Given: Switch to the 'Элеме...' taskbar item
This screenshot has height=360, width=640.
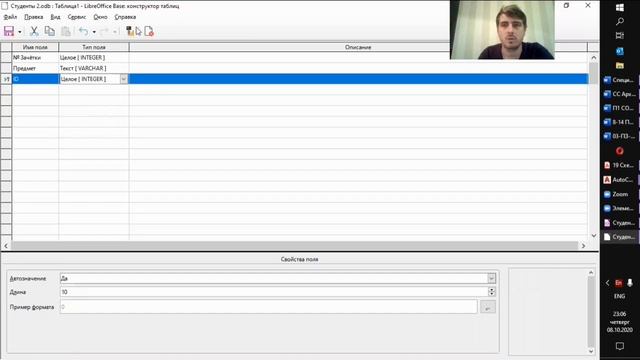Looking at the screenshot, I should [x=620, y=208].
